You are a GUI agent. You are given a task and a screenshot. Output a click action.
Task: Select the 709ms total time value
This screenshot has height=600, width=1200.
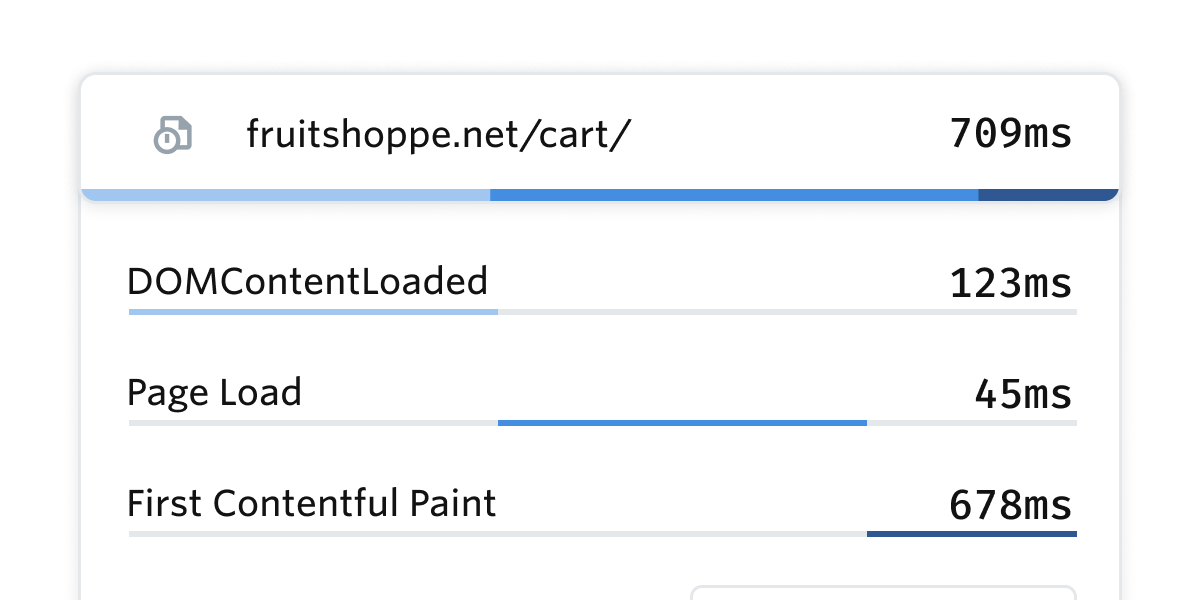coord(1010,133)
